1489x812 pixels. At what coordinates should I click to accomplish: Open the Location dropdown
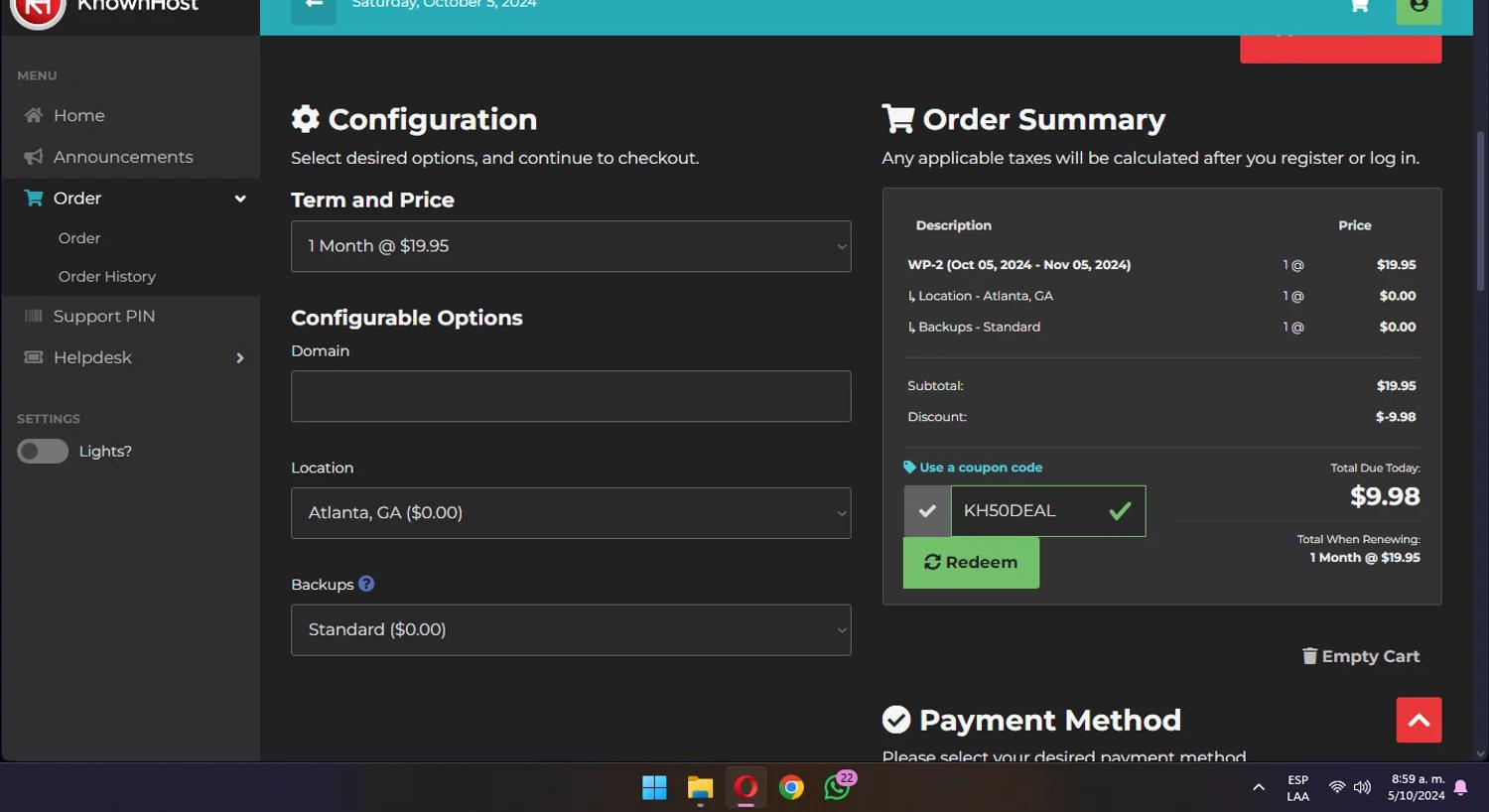pos(571,513)
